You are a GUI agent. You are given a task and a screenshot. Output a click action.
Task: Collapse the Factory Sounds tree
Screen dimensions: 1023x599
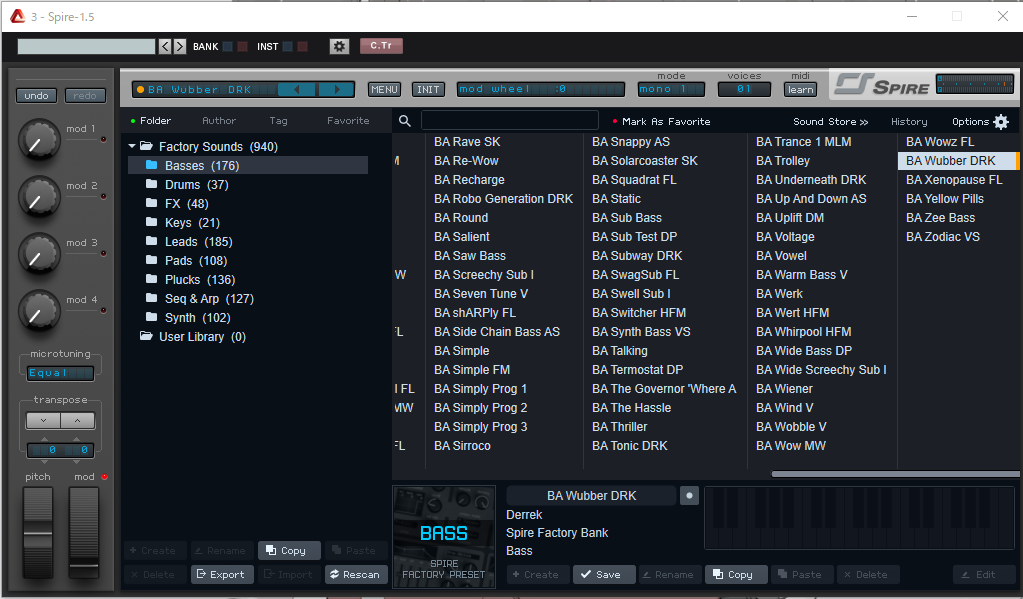coord(132,146)
